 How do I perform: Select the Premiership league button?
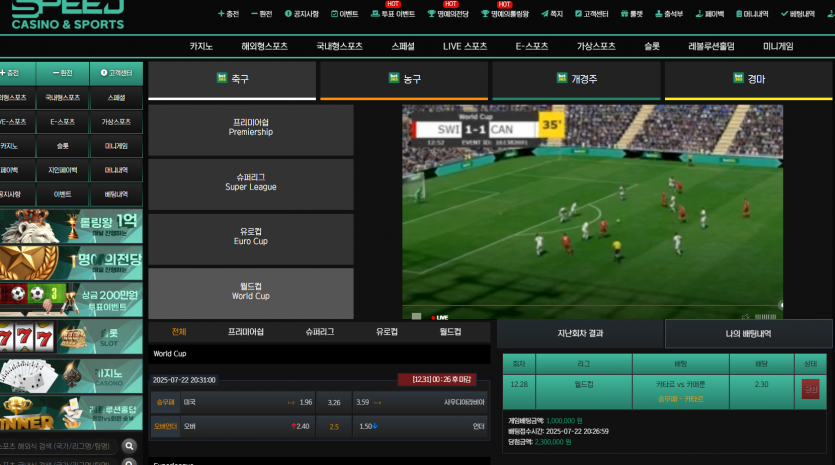(x=251, y=130)
